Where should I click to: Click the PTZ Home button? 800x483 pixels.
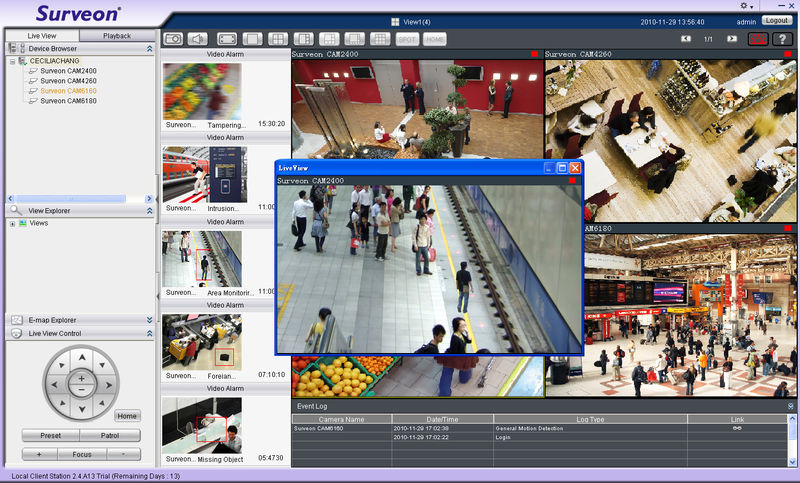pyautogui.click(x=127, y=416)
